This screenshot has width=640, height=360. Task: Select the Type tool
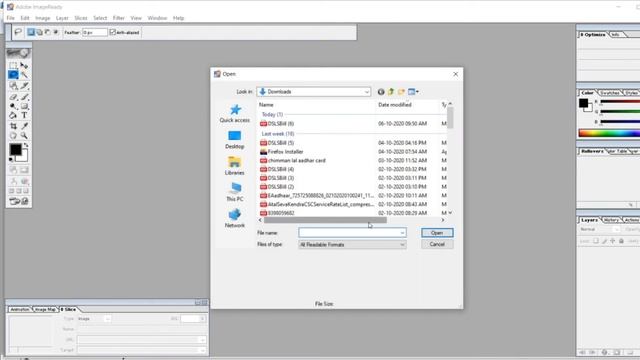point(24,116)
